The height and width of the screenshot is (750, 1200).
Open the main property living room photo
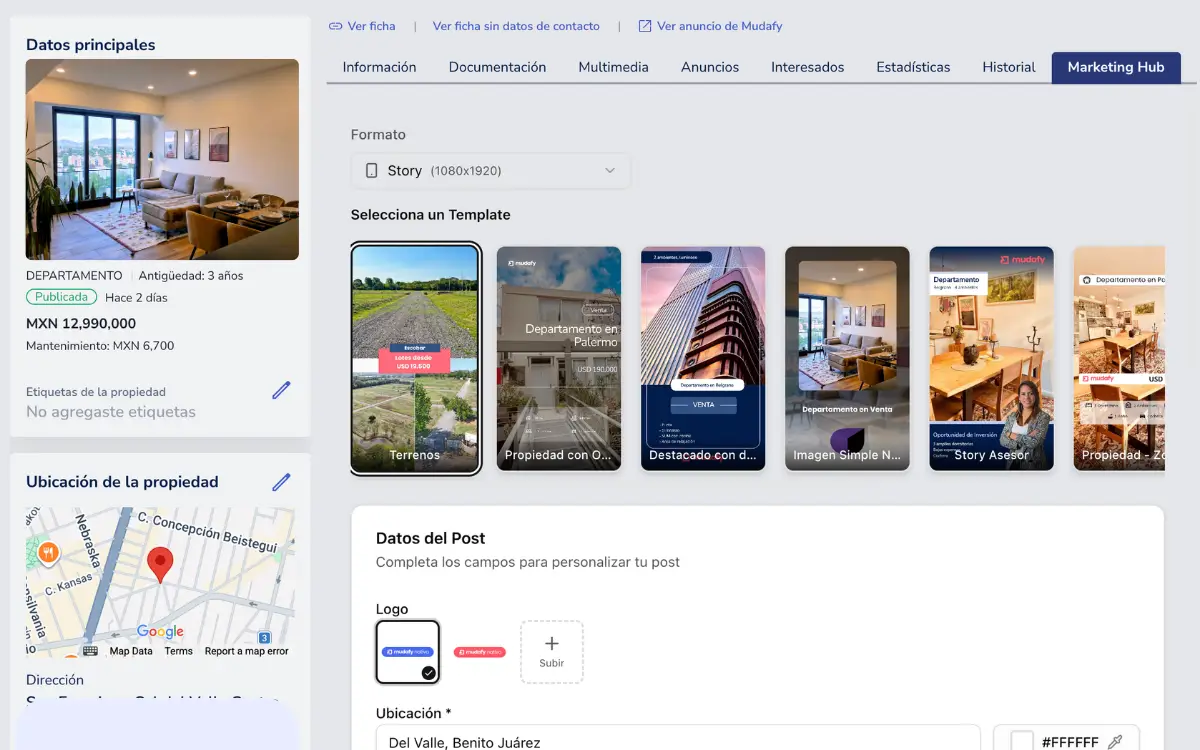tap(162, 160)
